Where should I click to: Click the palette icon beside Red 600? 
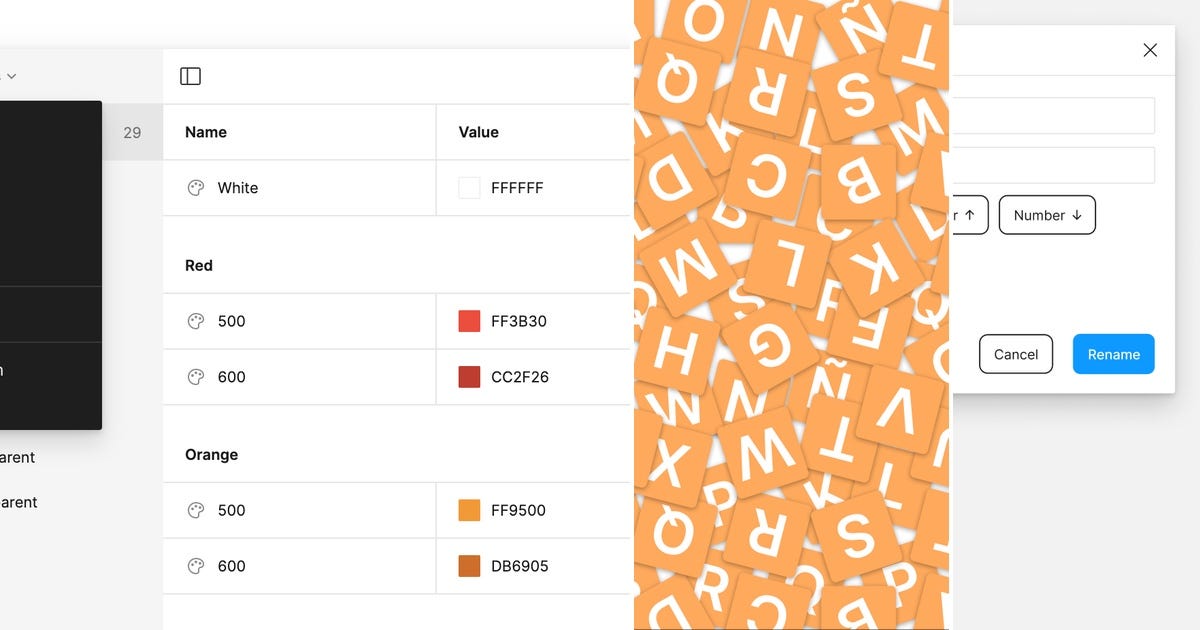pyautogui.click(x=195, y=377)
